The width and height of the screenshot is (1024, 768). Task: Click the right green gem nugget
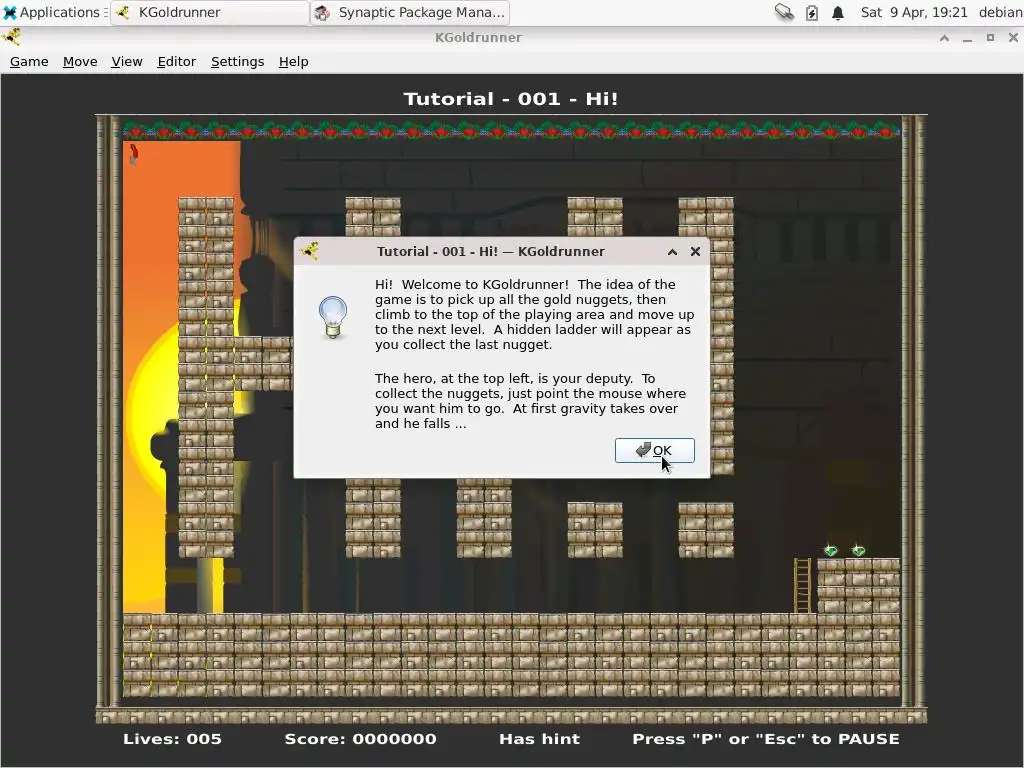859,551
